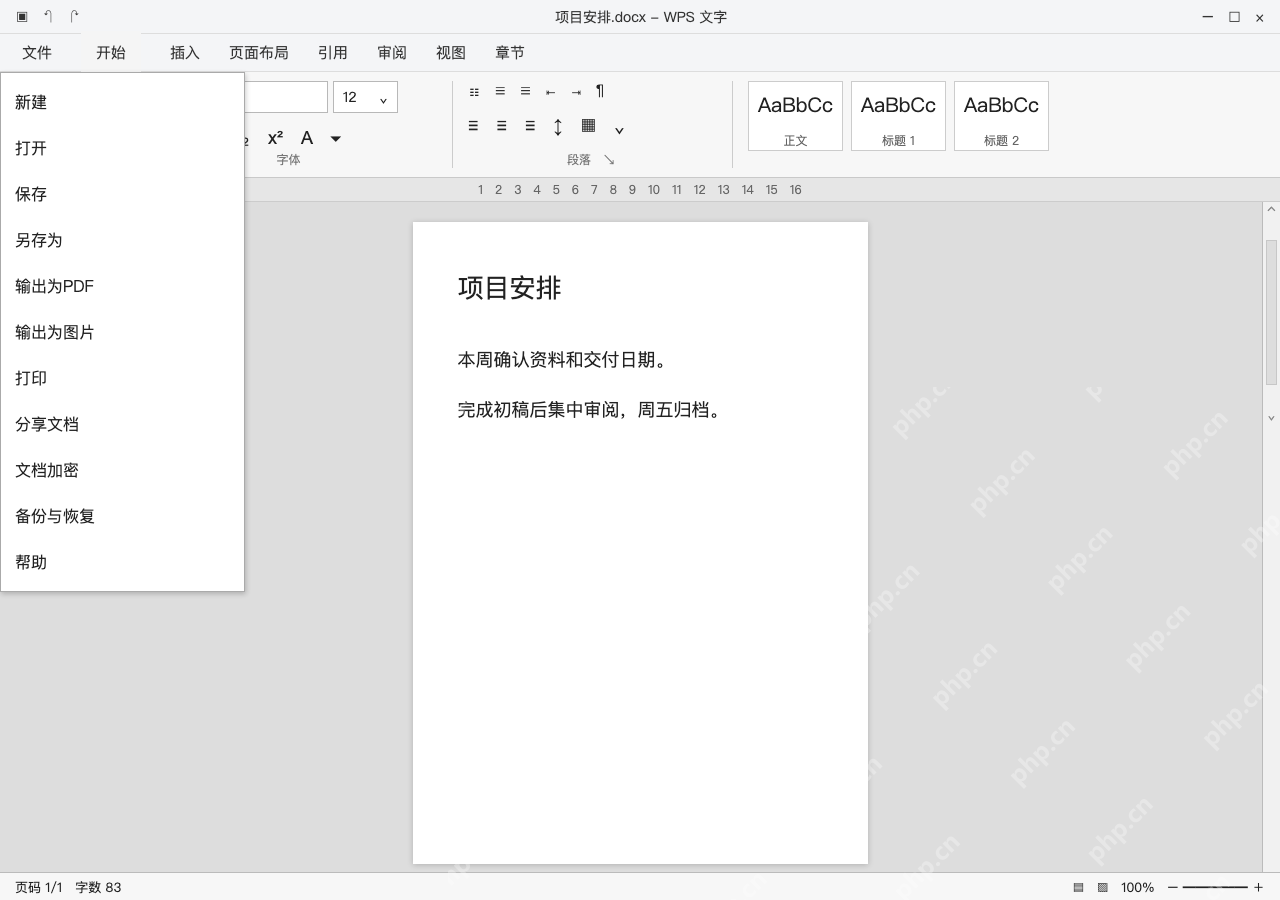Select 另存为 in the file menu
The width and height of the screenshot is (1280, 900).
point(122,240)
